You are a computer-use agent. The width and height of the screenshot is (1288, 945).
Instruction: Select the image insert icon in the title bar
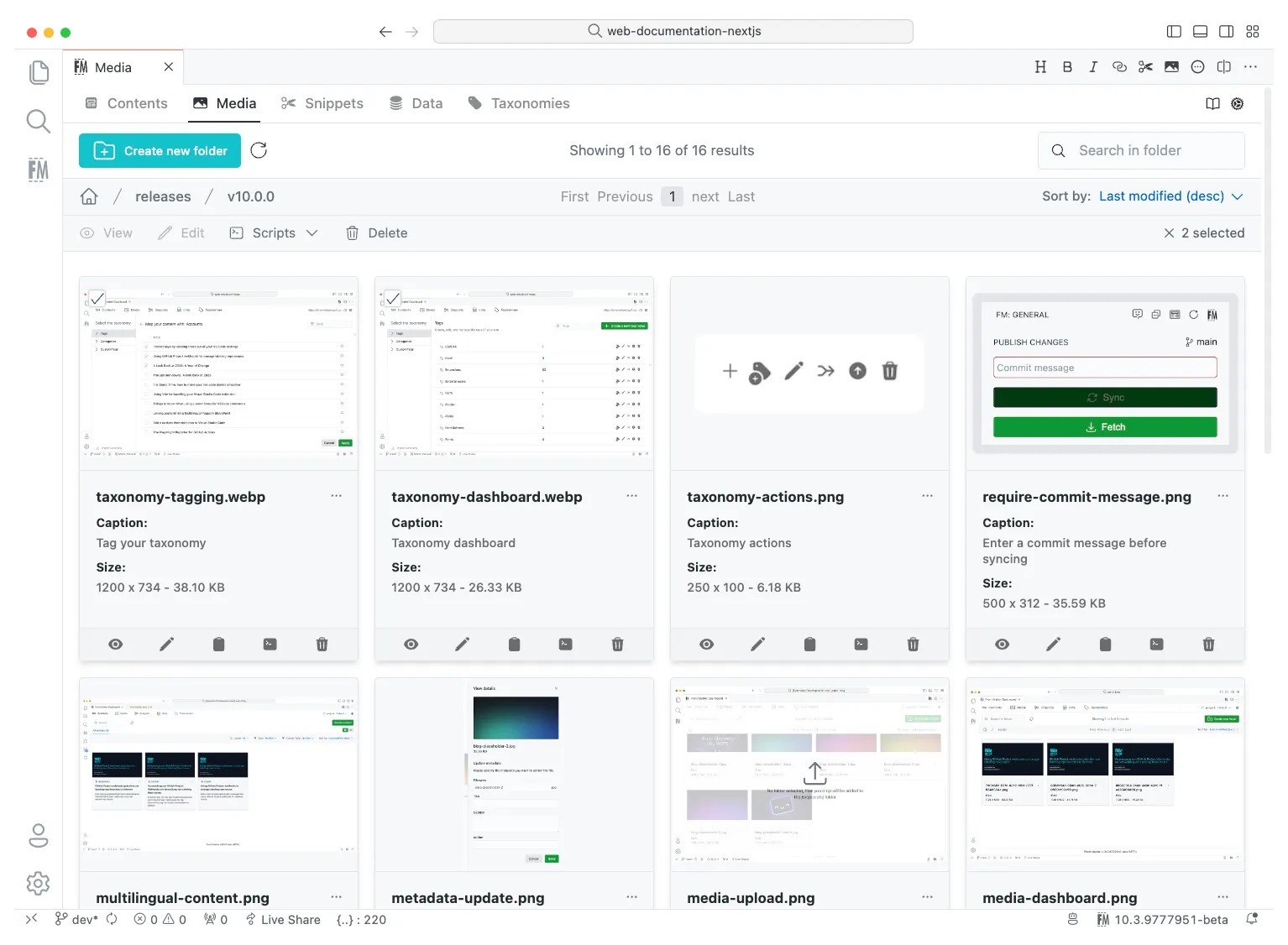1171,67
